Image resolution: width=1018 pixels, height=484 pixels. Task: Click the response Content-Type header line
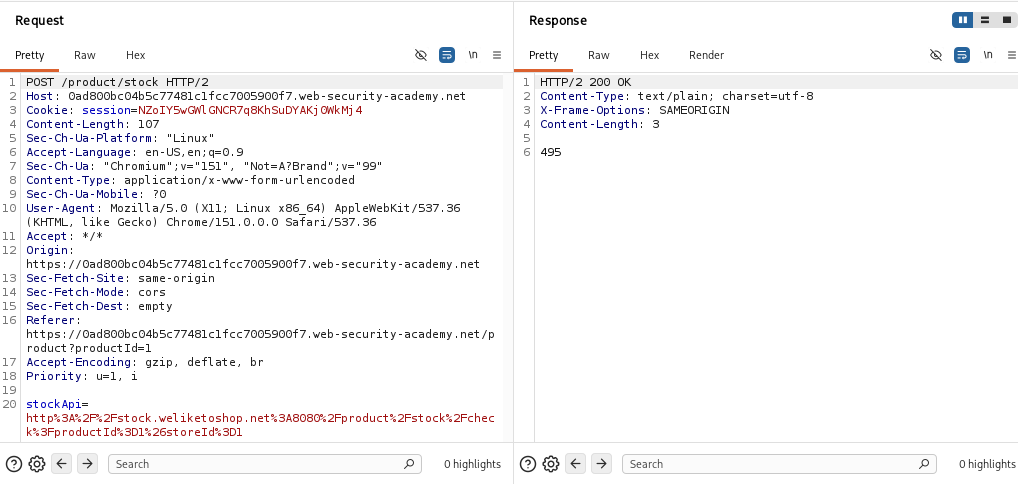point(677,96)
